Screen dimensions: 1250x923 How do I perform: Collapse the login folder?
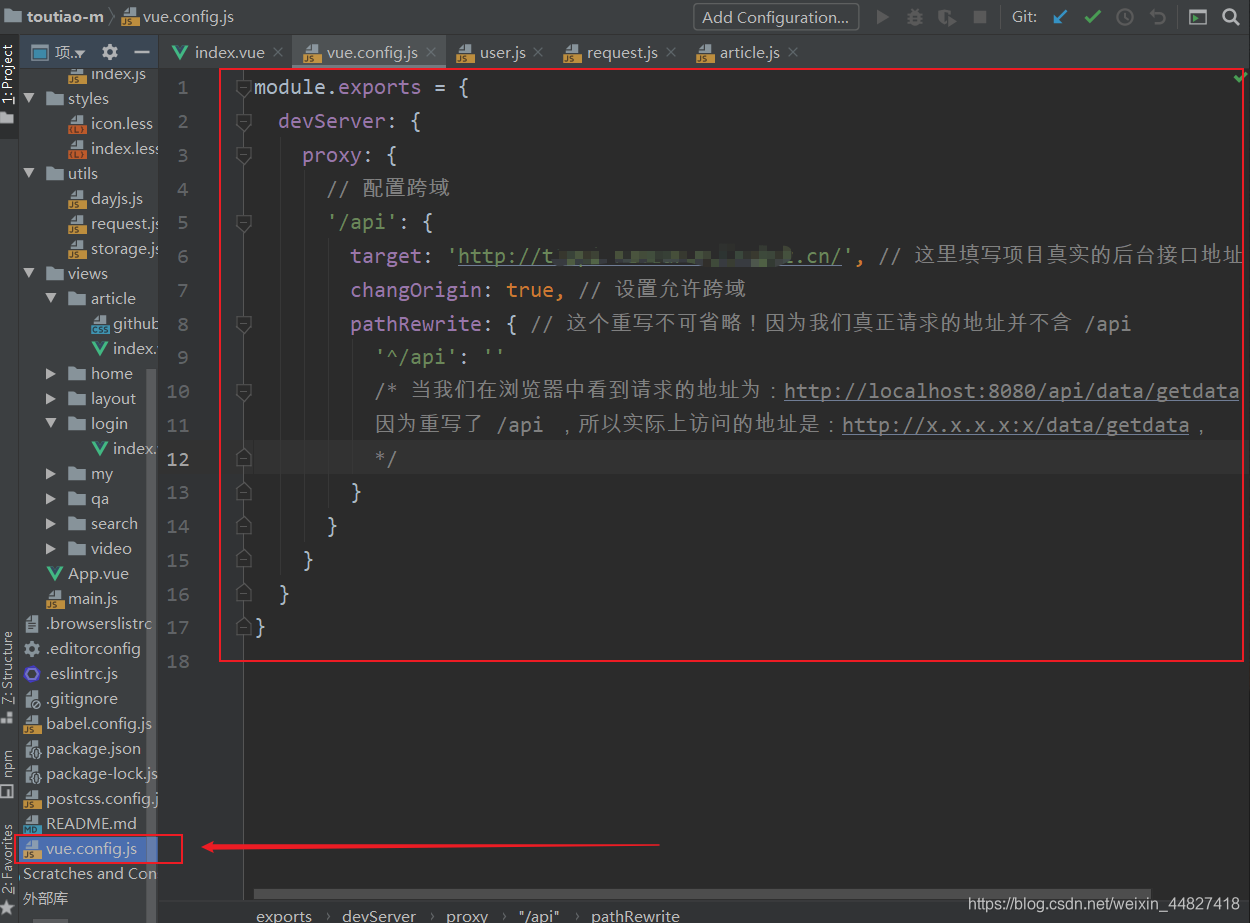51,423
